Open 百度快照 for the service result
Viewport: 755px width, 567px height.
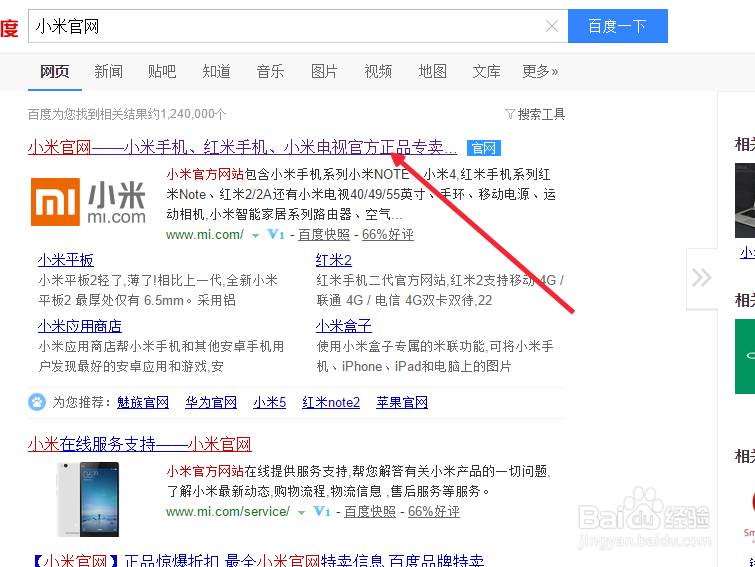pos(370,512)
